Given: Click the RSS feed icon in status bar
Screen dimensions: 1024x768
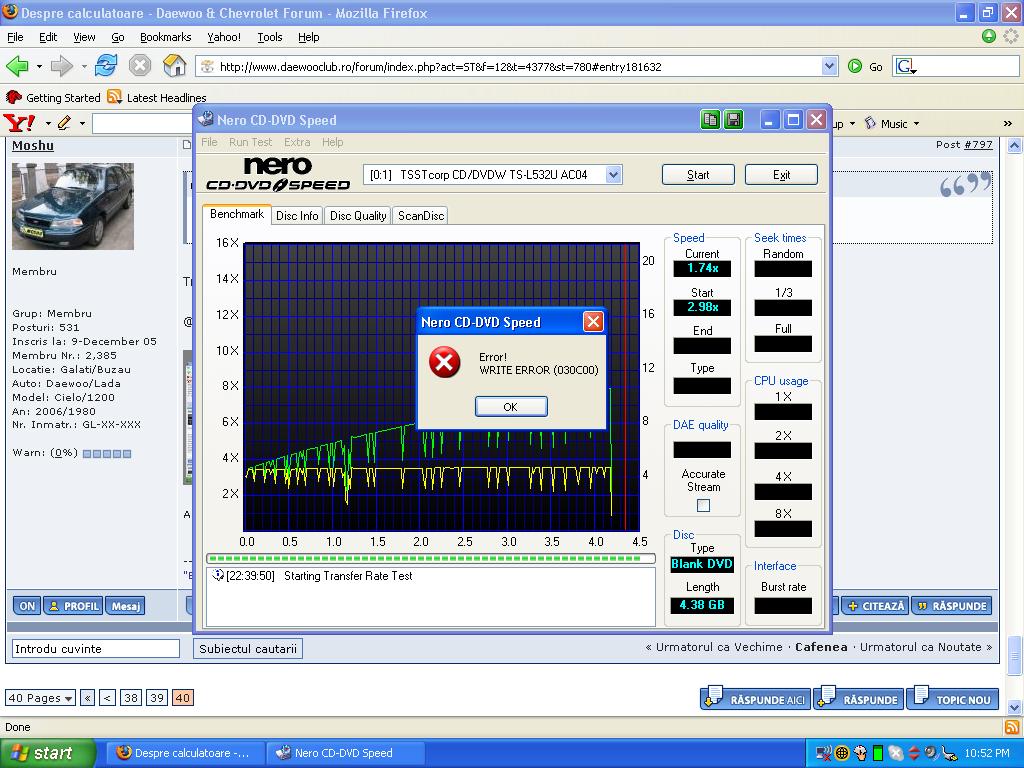Looking at the screenshot, I should pos(1011,727).
